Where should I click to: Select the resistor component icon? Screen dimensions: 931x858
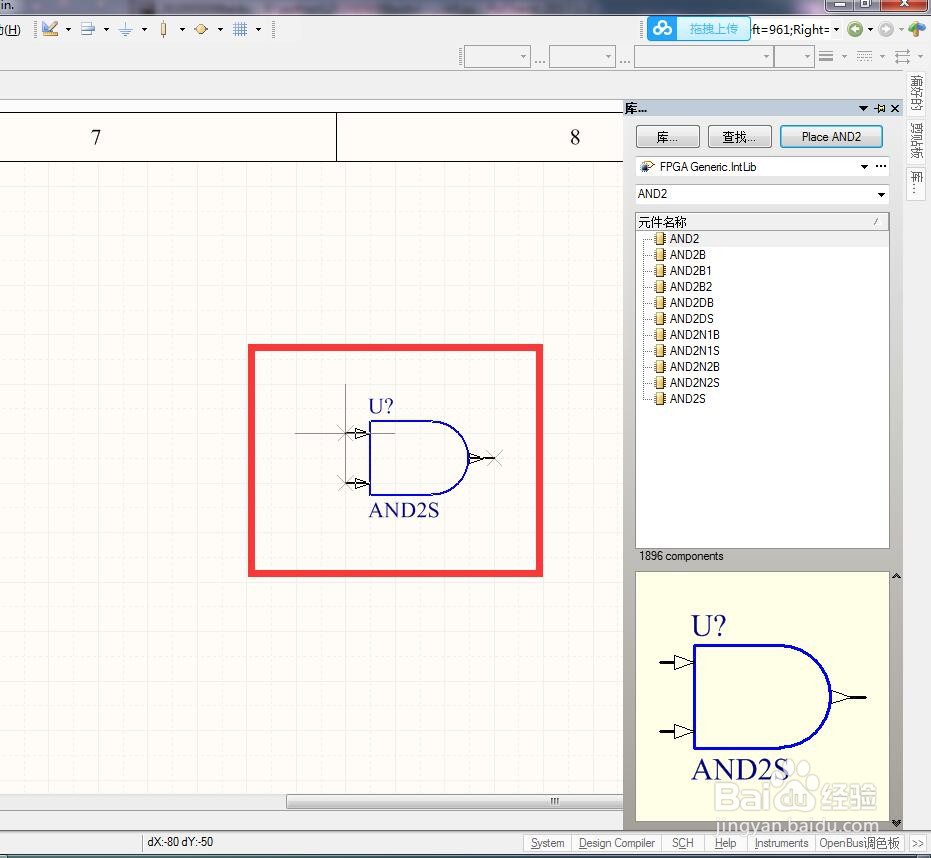(x=163, y=29)
